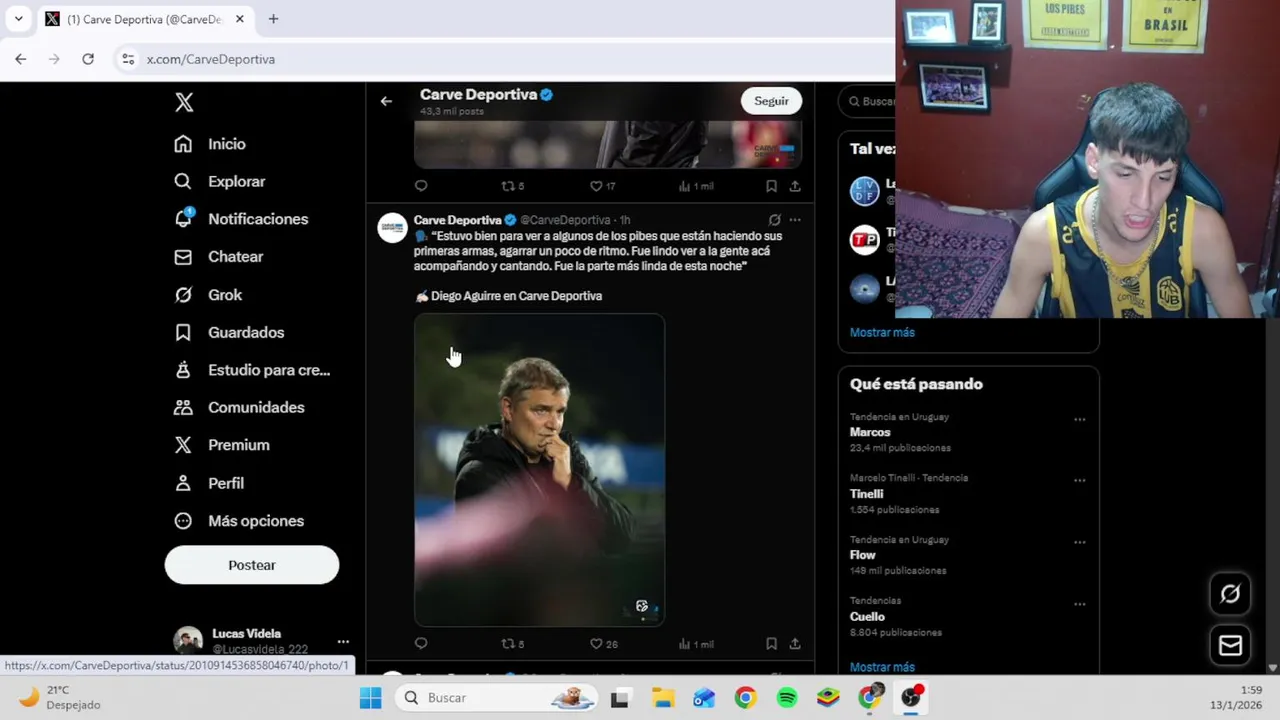This screenshot has height=720, width=1280.
Task: Open Windows Start menu
Action: (x=370, y=698)
